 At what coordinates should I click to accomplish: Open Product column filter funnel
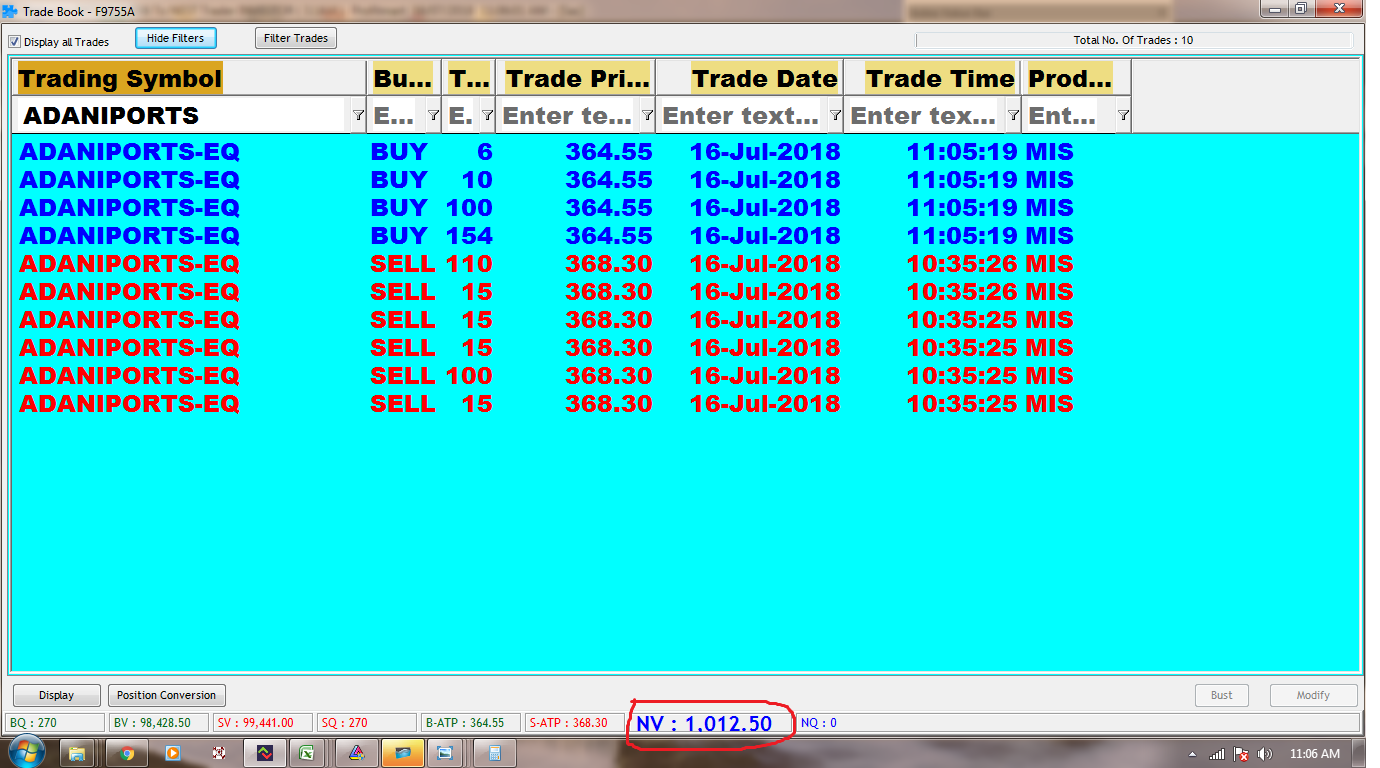pos(1123,116)
